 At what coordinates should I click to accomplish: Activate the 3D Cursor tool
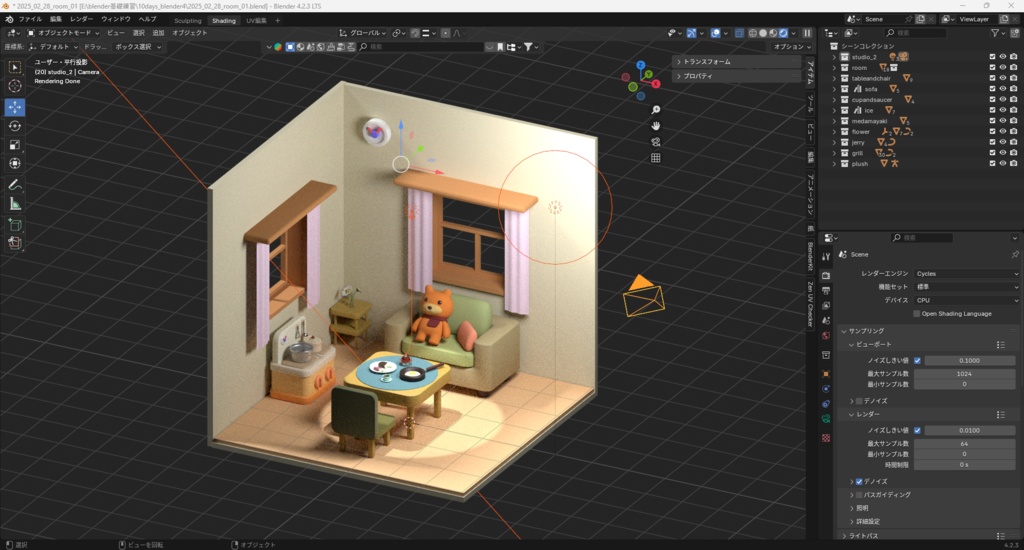[x=14, y=86]
